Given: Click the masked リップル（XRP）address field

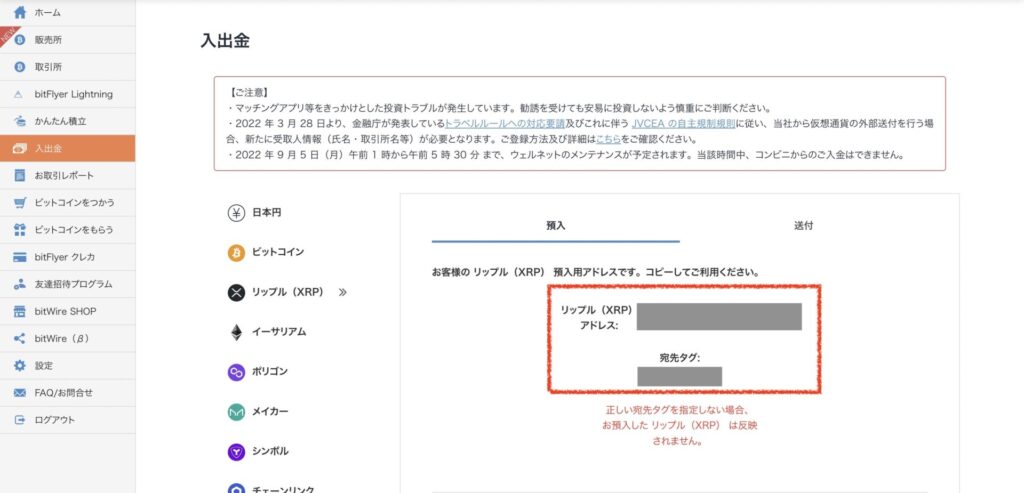Looking at the screenshot, I should point(719,317).
